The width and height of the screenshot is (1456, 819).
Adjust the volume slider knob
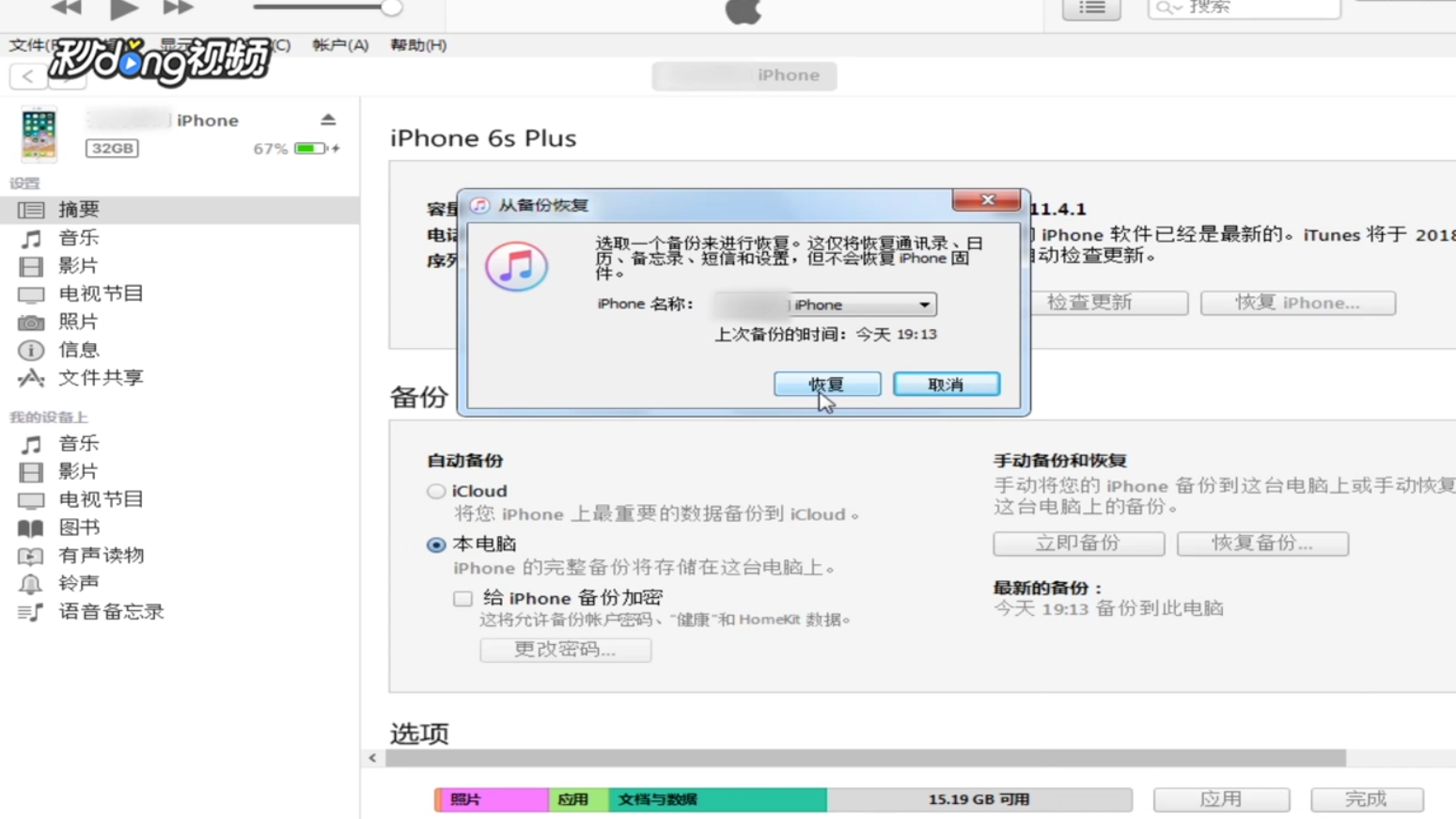click(x=391, y=8)
